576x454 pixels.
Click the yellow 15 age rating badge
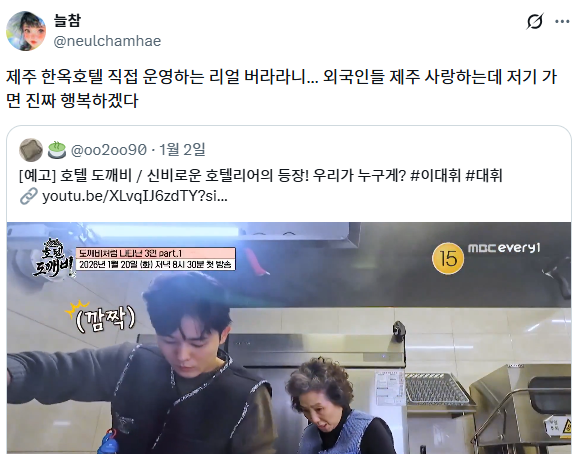pyautogui.click(x=448, y=258)
